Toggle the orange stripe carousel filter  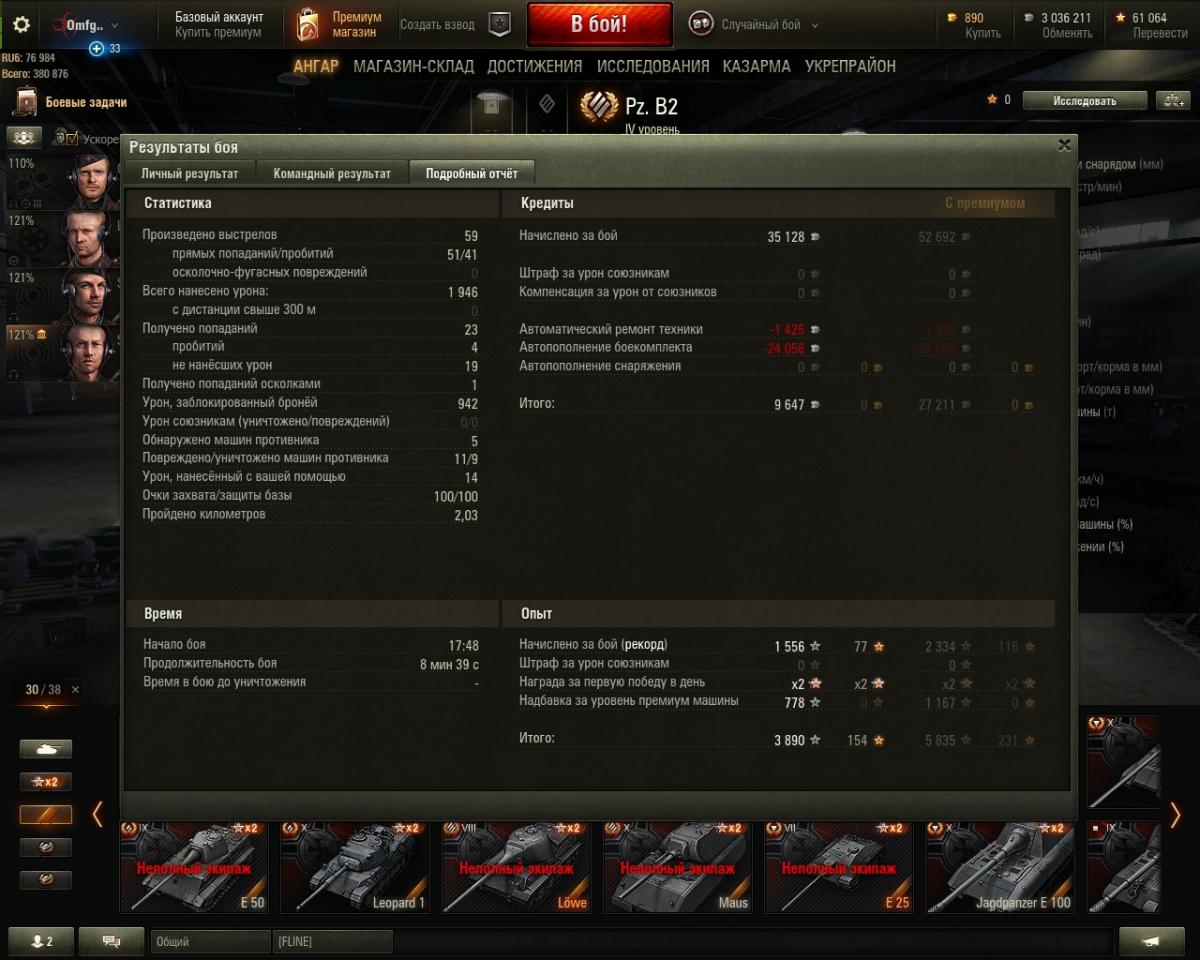pyautogui.click(x=46, y=814)
